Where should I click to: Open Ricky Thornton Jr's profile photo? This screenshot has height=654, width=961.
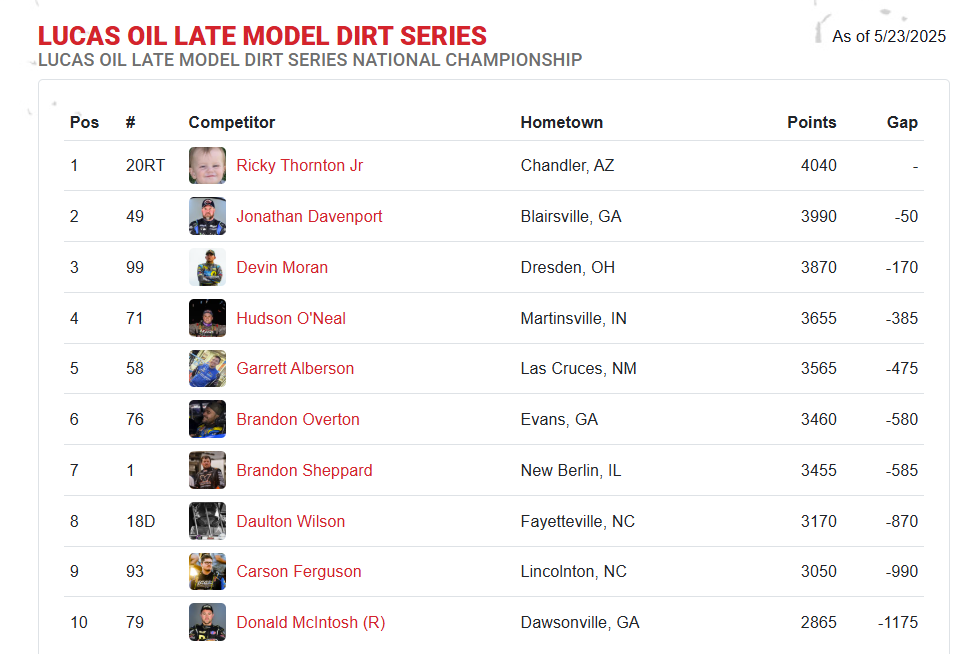(x=207, y=165)
